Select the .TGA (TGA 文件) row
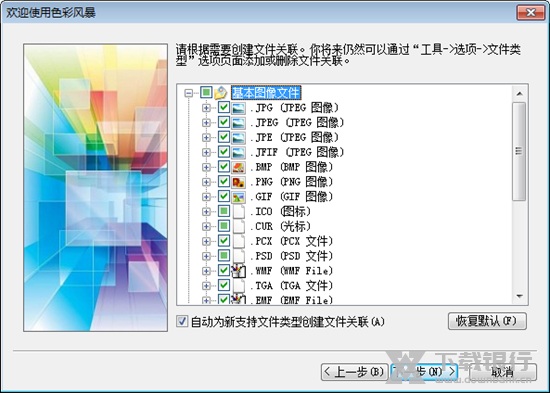 tap(291, 286)
